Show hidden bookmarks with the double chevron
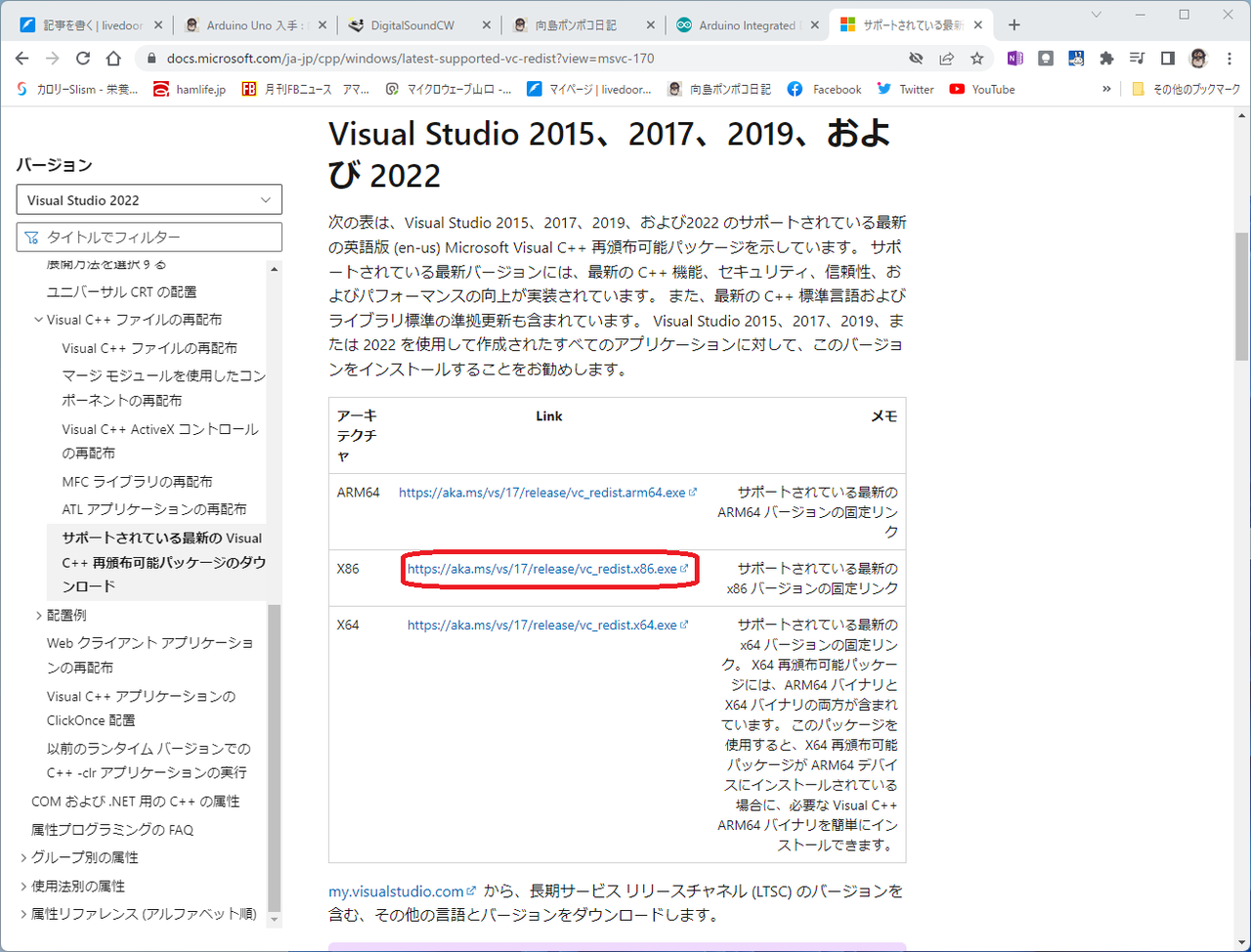1251x952 pixels. (1106, 89)
